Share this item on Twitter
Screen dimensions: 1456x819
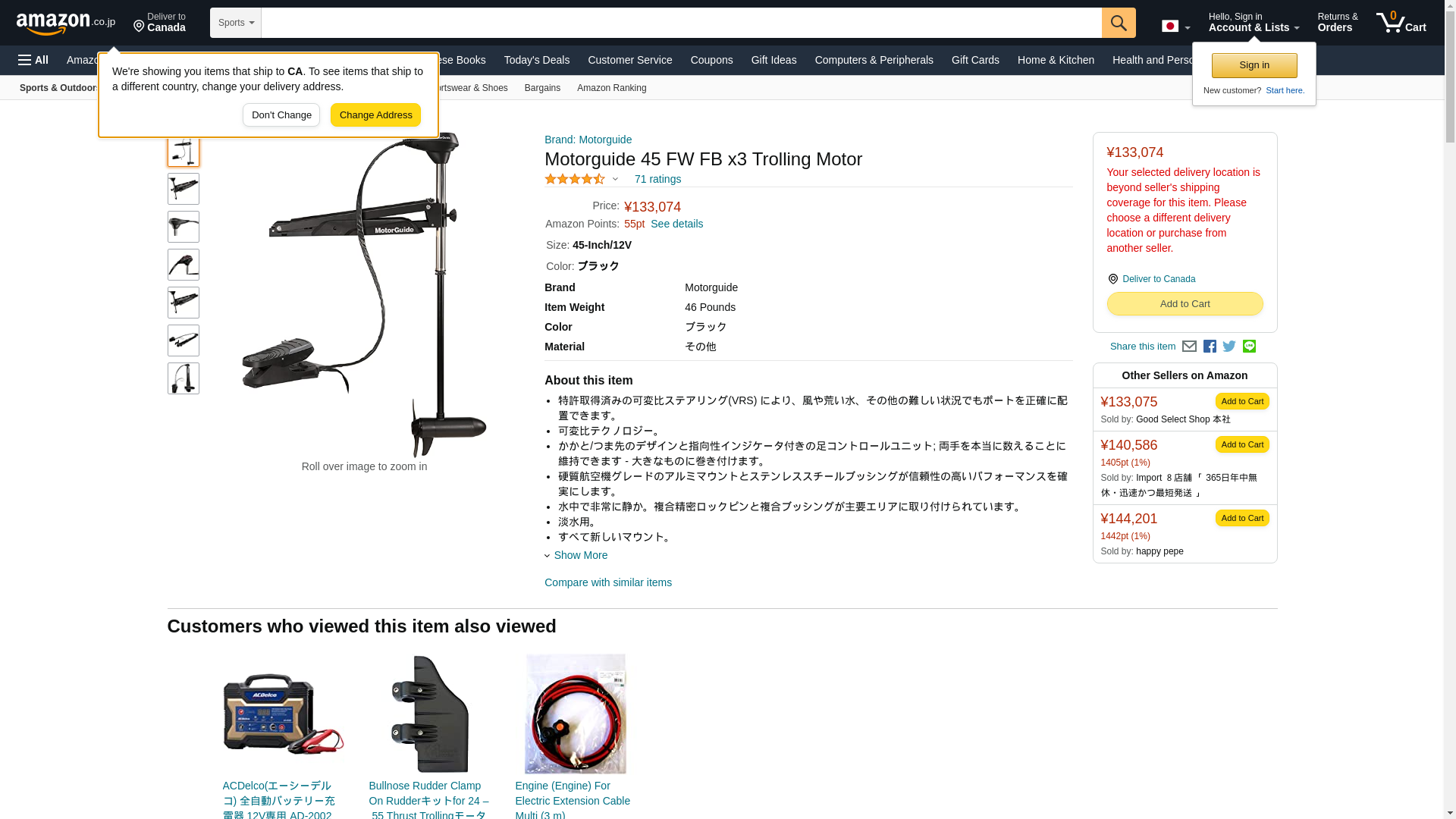click(1229, 347)
